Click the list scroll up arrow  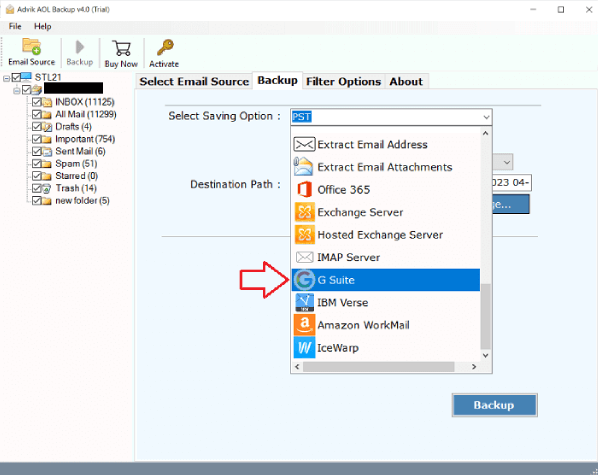pyautogui.click(x=485, y=133)
